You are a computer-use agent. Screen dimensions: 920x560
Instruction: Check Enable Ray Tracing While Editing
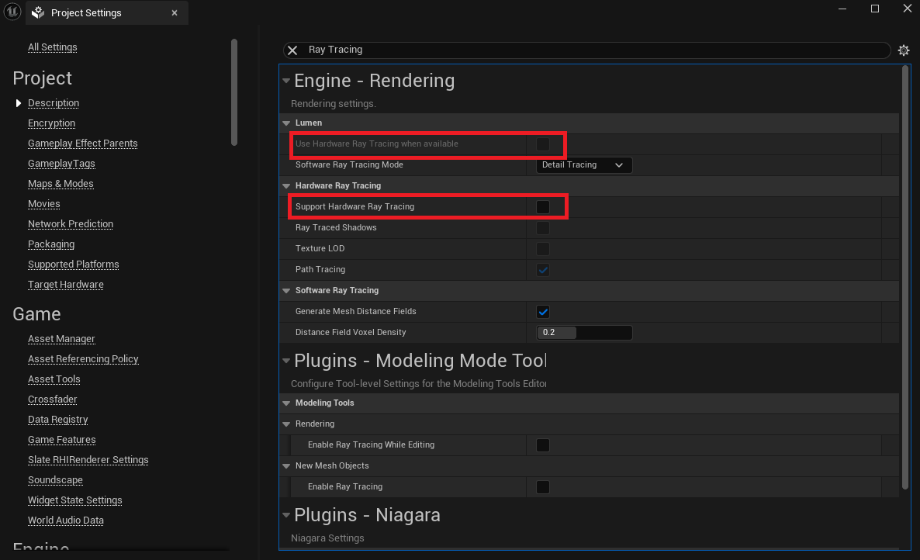[x=543, y=445]
